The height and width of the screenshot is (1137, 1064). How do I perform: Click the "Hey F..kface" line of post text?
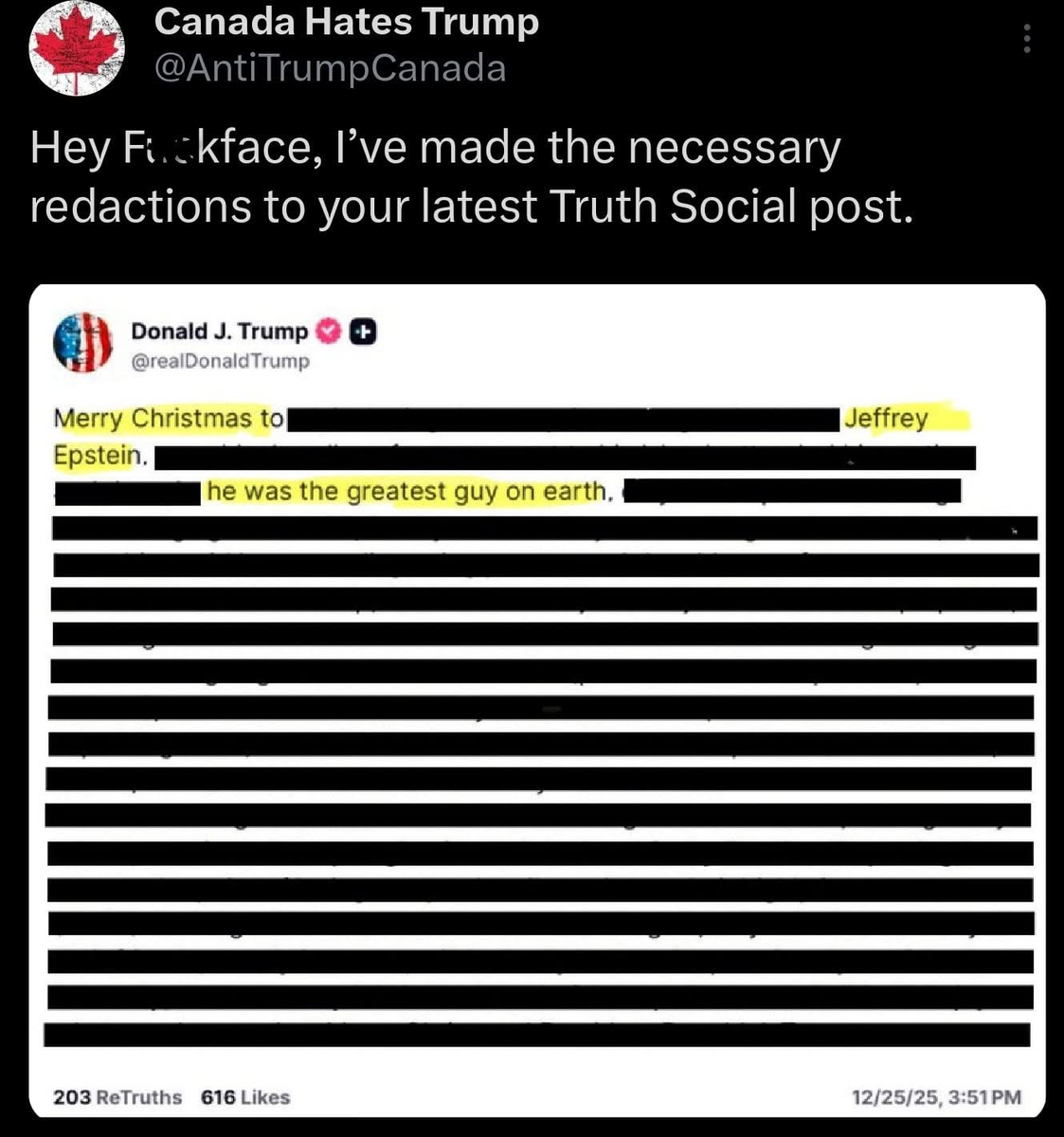(435, 149)
